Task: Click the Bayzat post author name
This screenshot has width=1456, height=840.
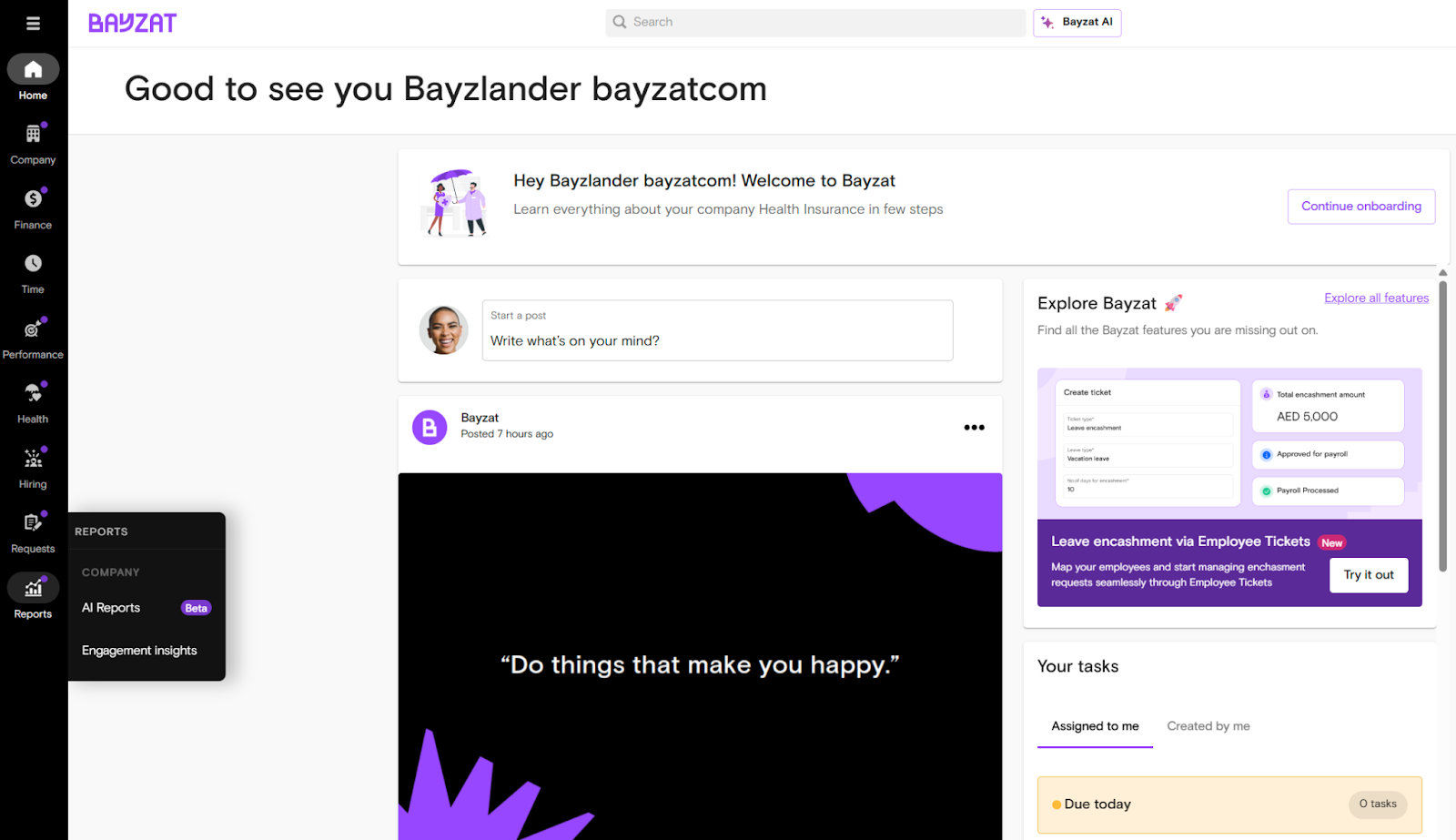Action: click(x=480, y=418)
